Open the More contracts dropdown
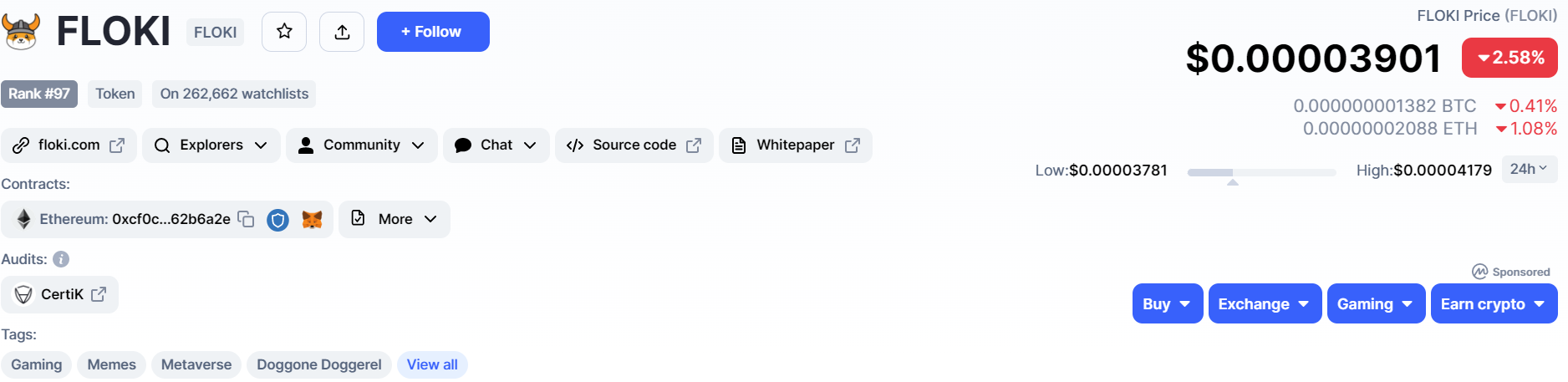 (395, 219)
